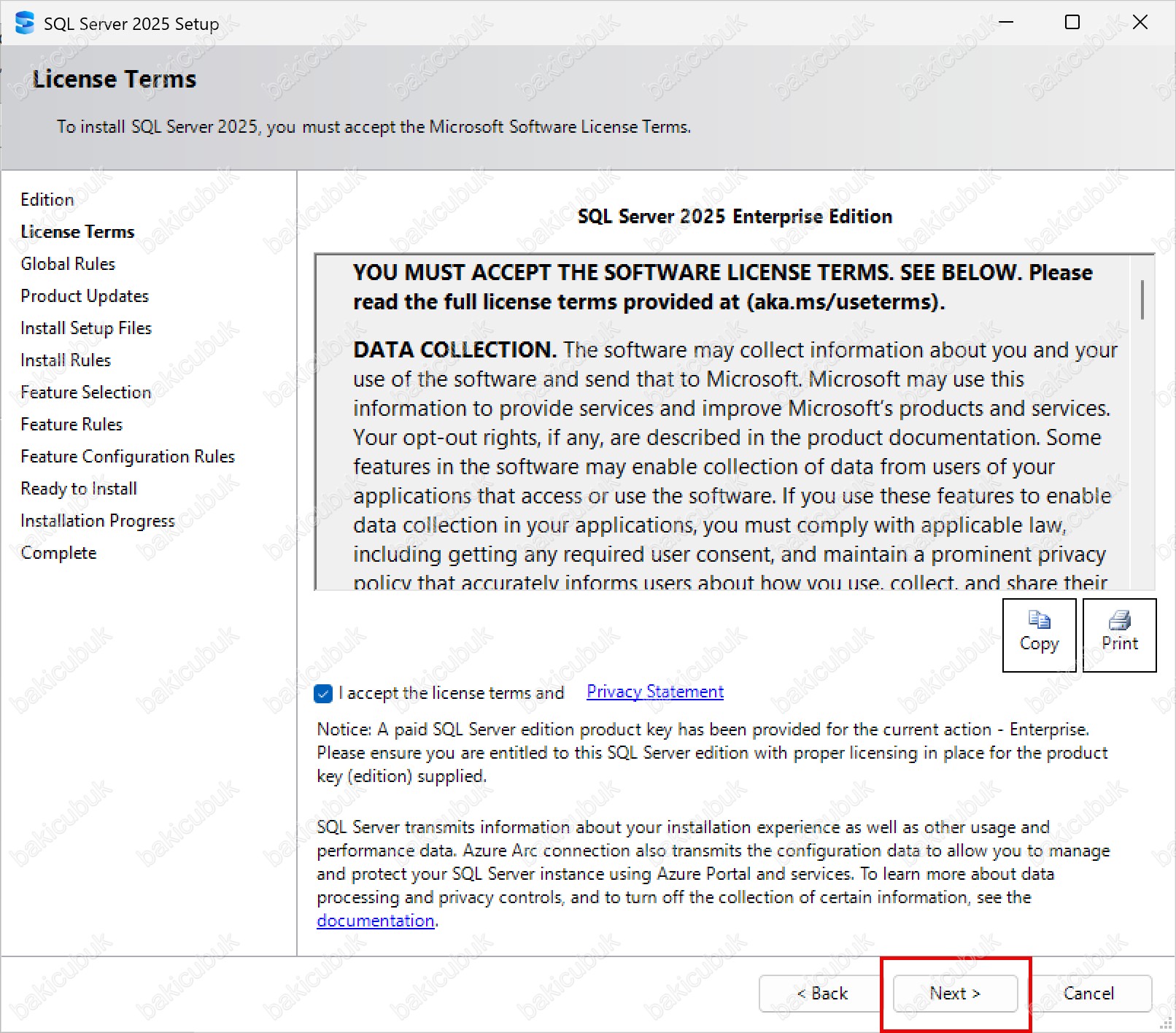Click the license text scrollbar thumb
This screenshot has width=1176, height=1033.
(x=1142, y=299)
